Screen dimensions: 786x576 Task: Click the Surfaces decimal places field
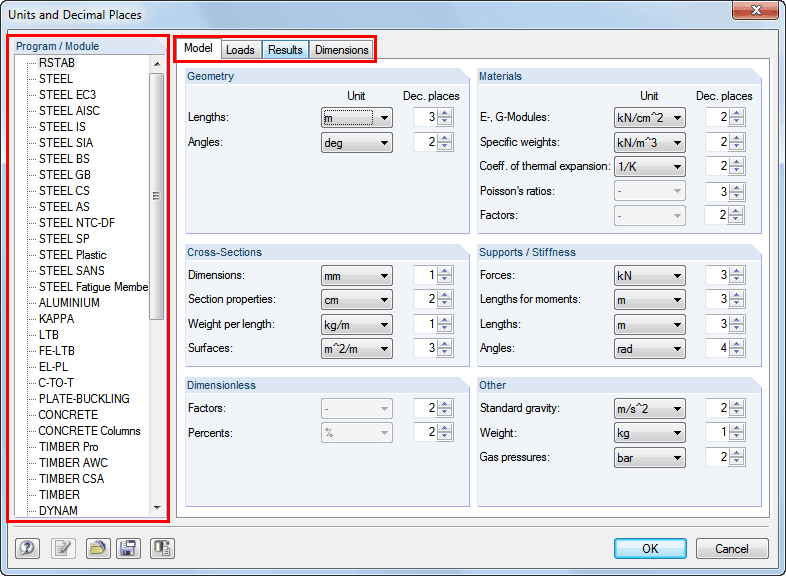[x=425, y=348]
